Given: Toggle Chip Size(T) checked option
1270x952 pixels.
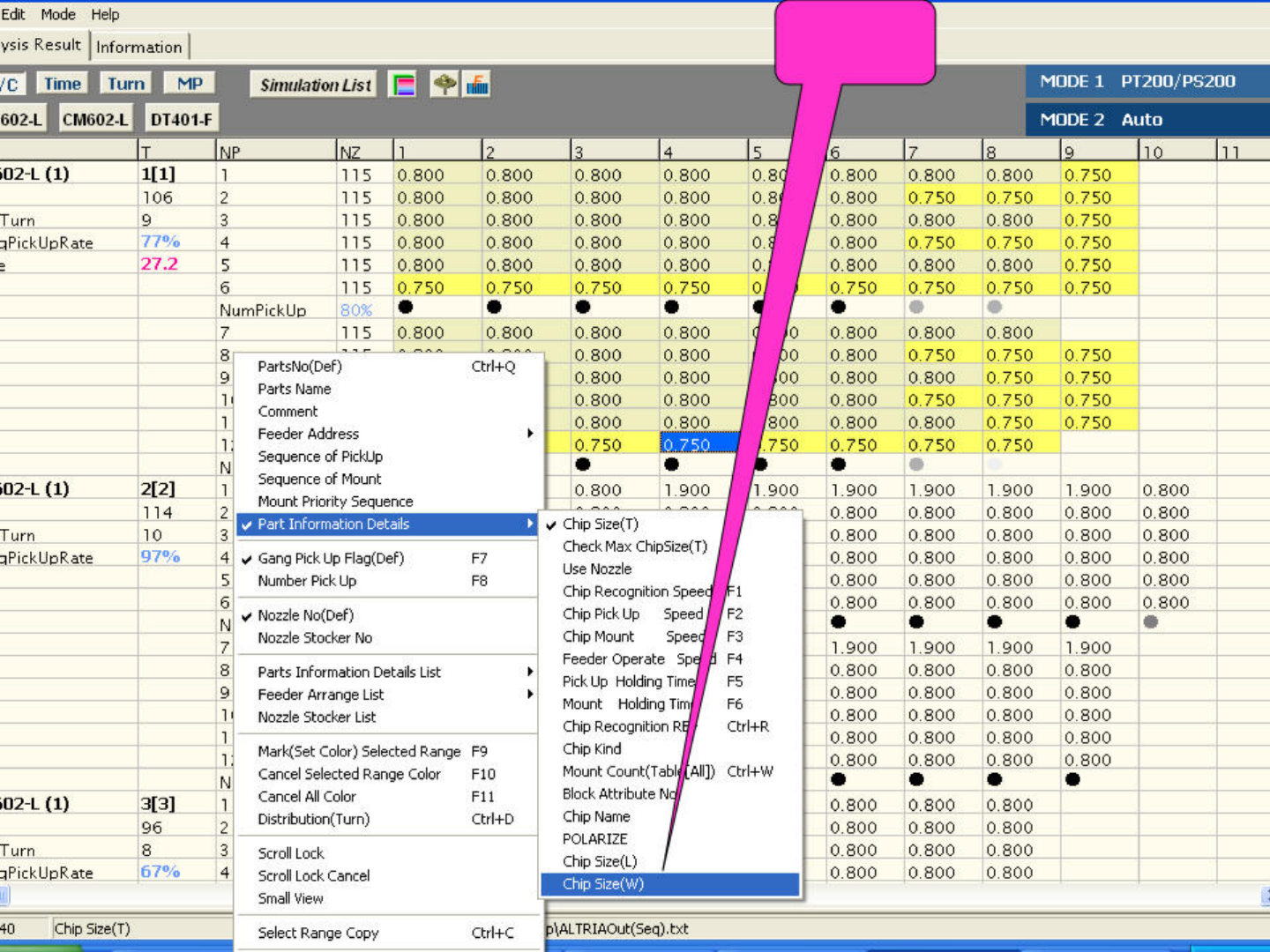Looking at the screenshot, I should (601, 524).
